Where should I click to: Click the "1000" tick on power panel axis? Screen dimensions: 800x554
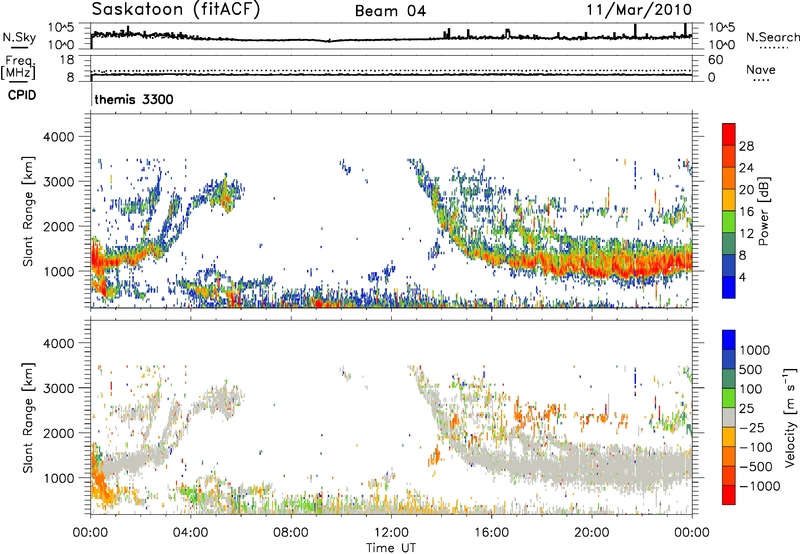click(58, 271)
